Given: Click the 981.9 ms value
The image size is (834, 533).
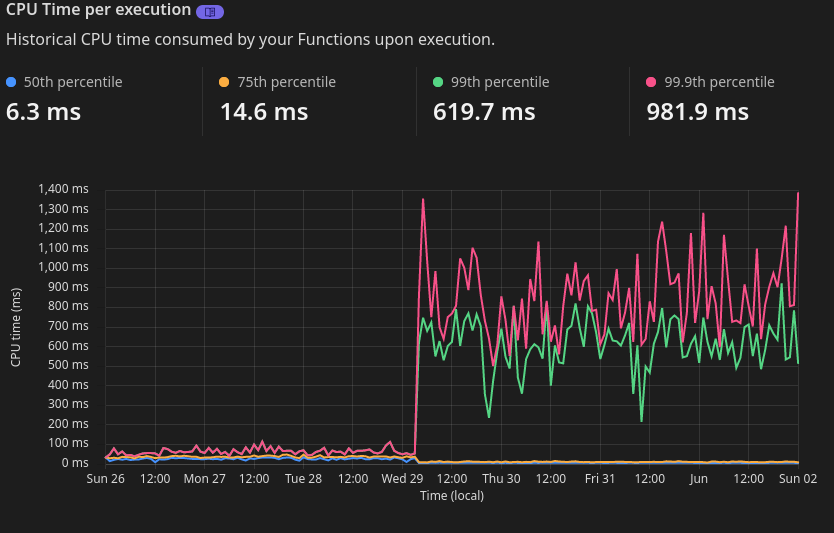Looking at the screenshot, I should 698,112.
